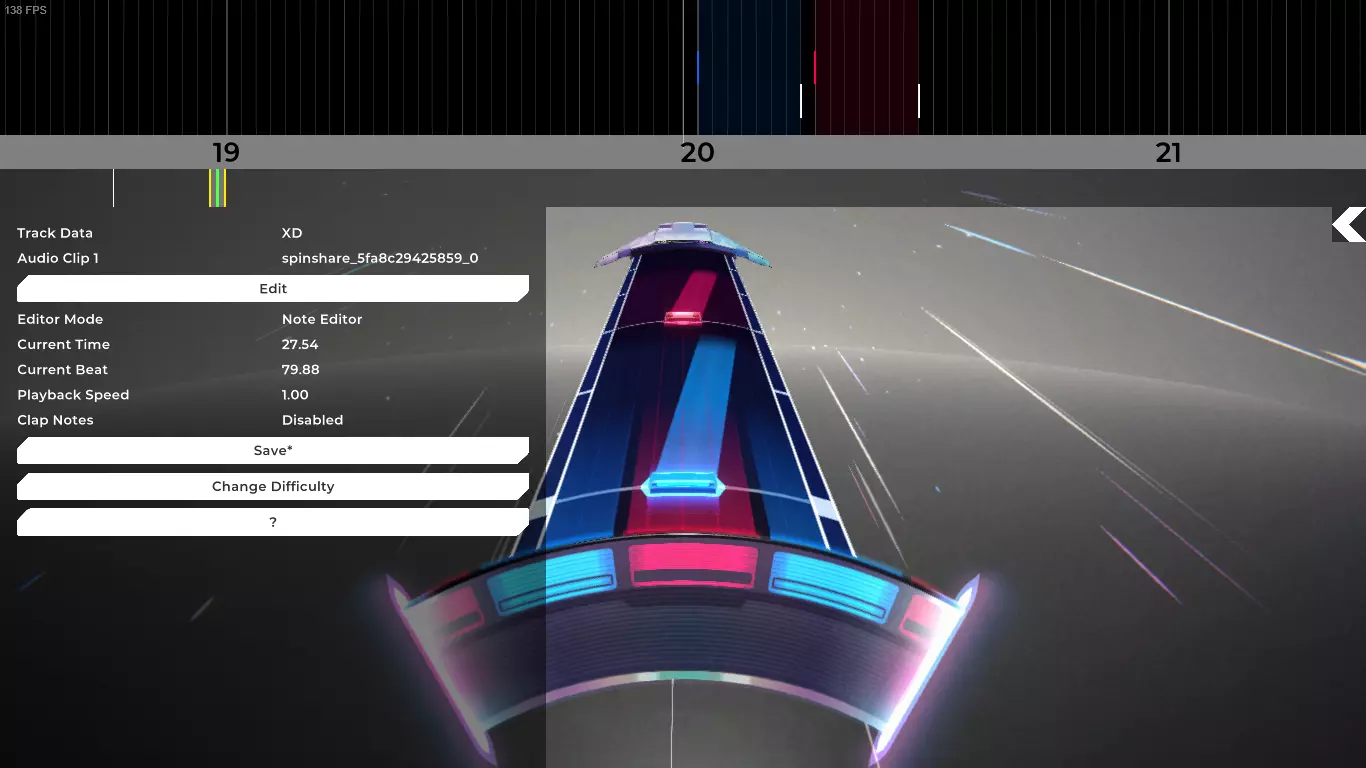
Task: Jump to beat marker 21 on the timeline
Action: [1168, 153]
